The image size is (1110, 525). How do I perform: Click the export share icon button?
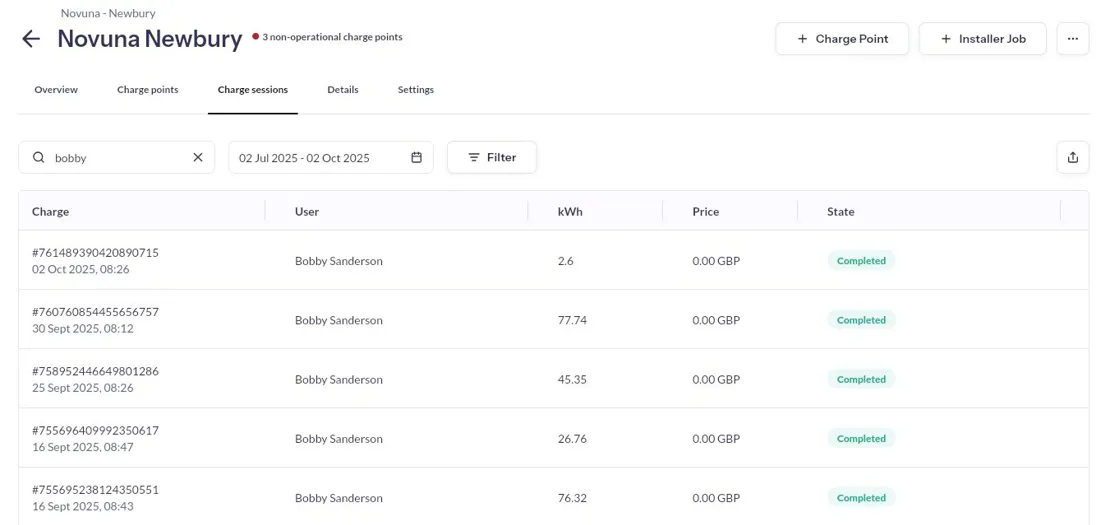pyautogui.click(x=1072, y=157)
